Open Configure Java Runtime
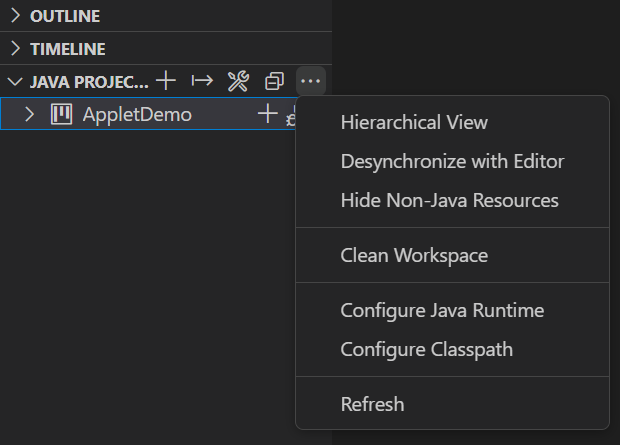Screen dimensions: 620x445 [x=442, y=310]
